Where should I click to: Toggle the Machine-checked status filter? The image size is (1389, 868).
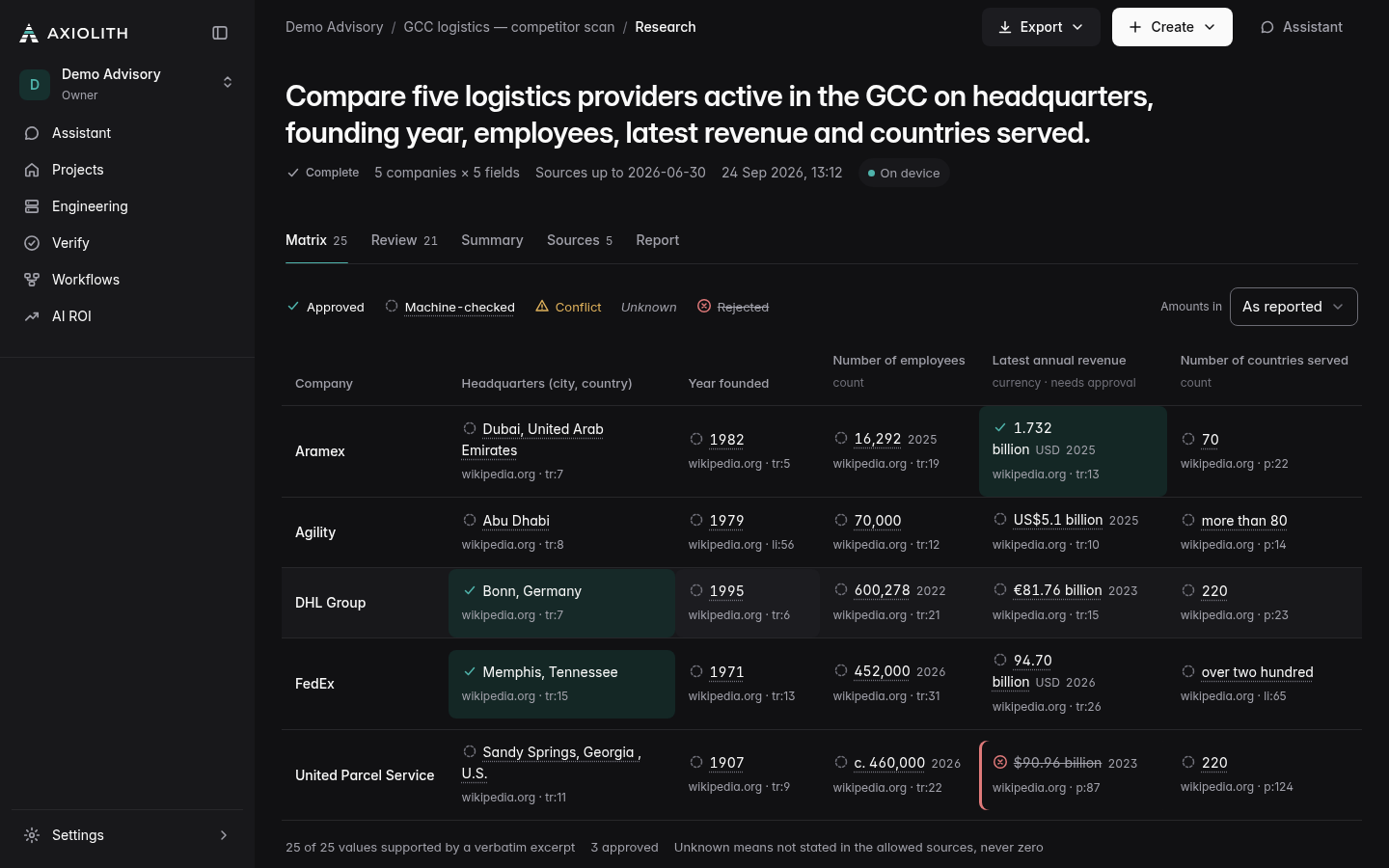pyautogui.click(x=449, y=307)
